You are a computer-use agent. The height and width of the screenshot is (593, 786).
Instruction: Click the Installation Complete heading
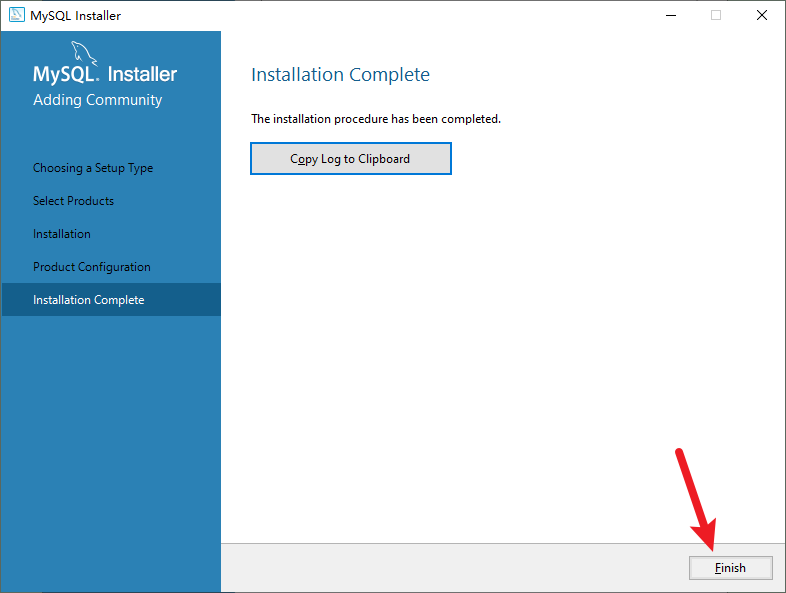(340, 75)
